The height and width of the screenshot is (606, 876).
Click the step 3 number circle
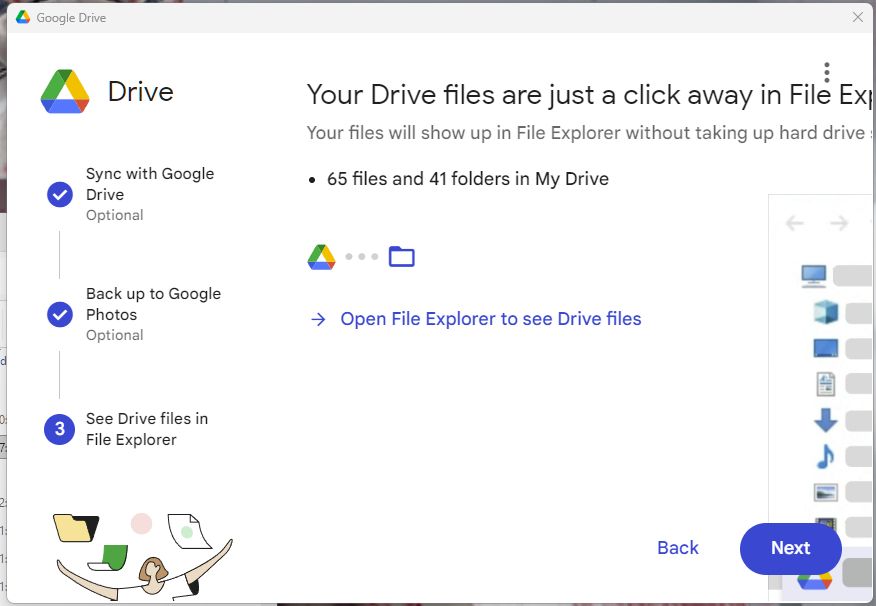(59, 429)
